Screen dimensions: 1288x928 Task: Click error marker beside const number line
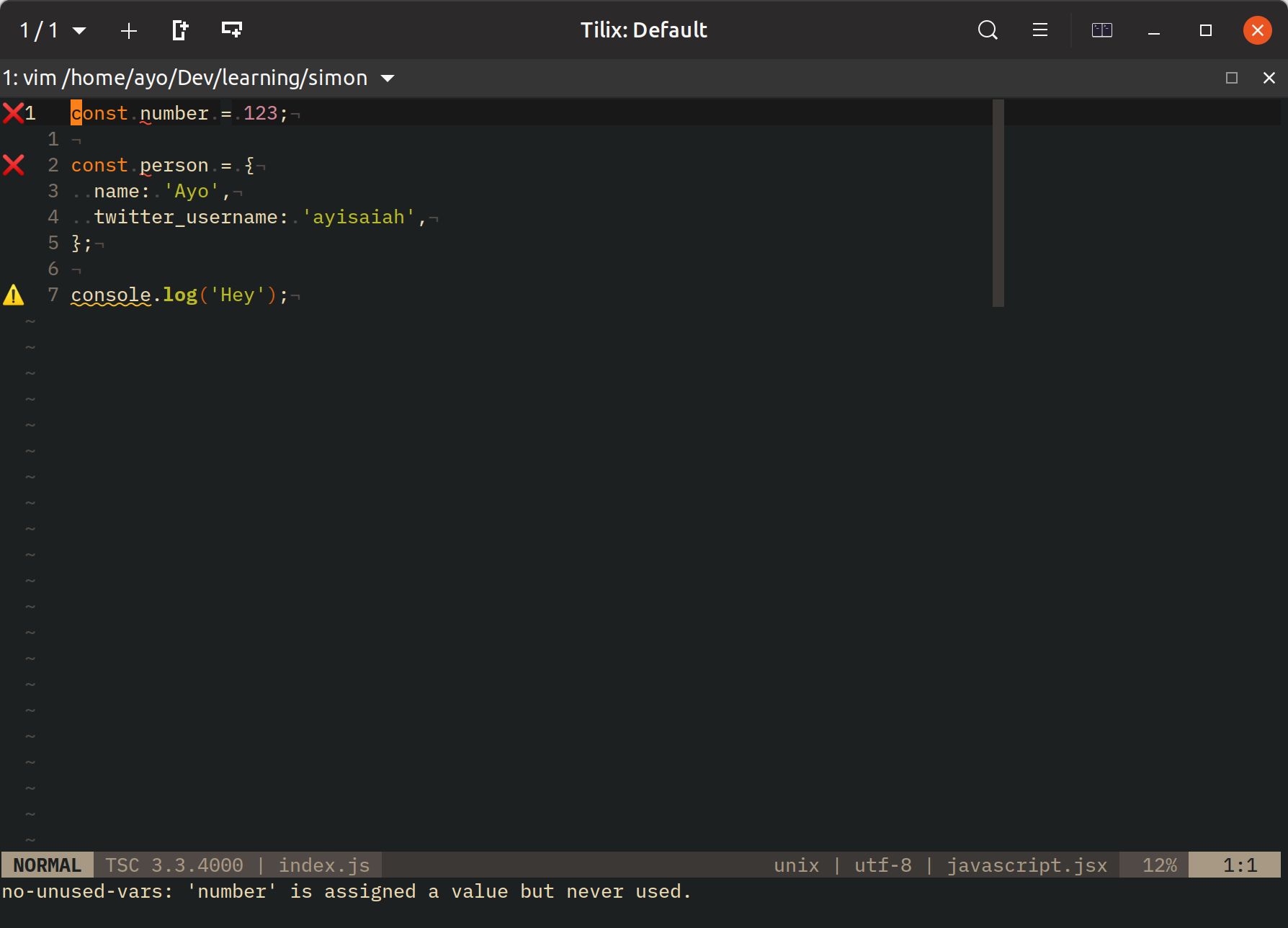pos(13,113)
